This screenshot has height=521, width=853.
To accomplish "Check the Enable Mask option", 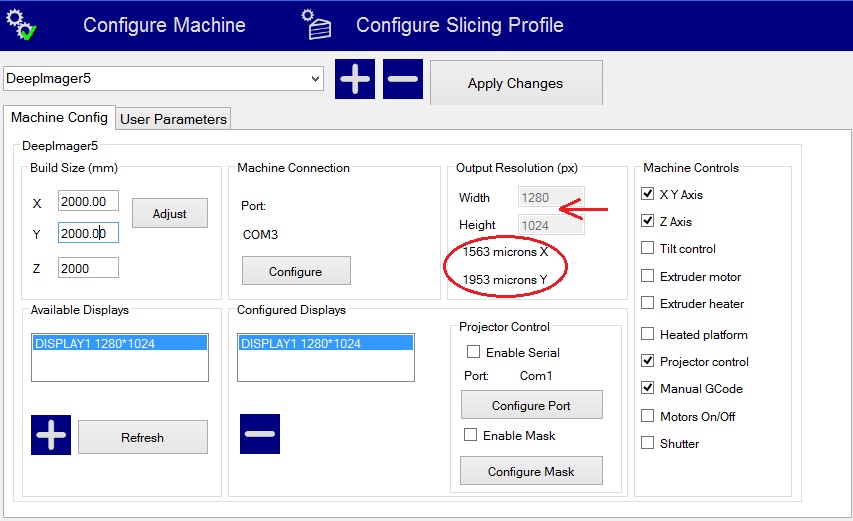I will pyautogui.click(x=470, y=436).
